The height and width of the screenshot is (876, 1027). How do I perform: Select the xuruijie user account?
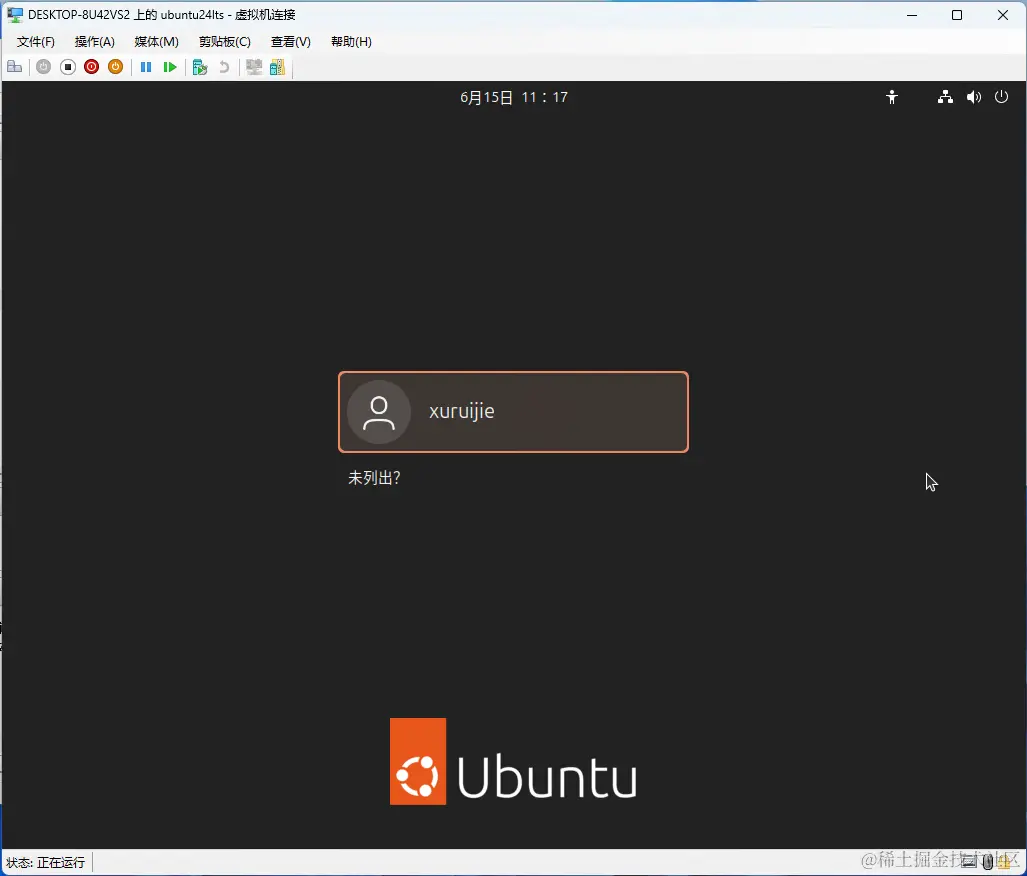(513, 412)
